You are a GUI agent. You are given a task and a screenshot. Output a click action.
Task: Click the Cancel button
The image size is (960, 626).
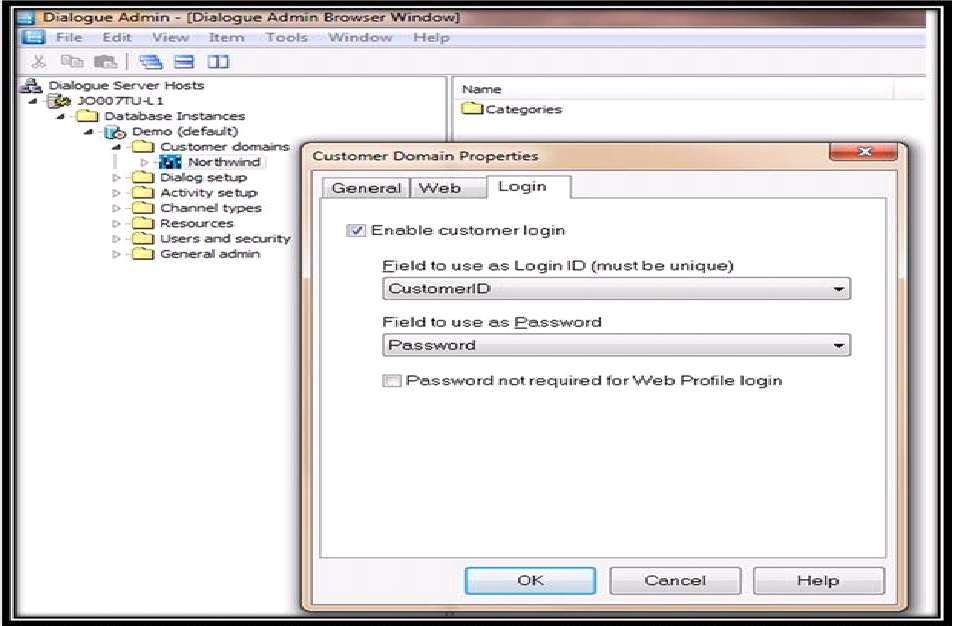[674, 581]
